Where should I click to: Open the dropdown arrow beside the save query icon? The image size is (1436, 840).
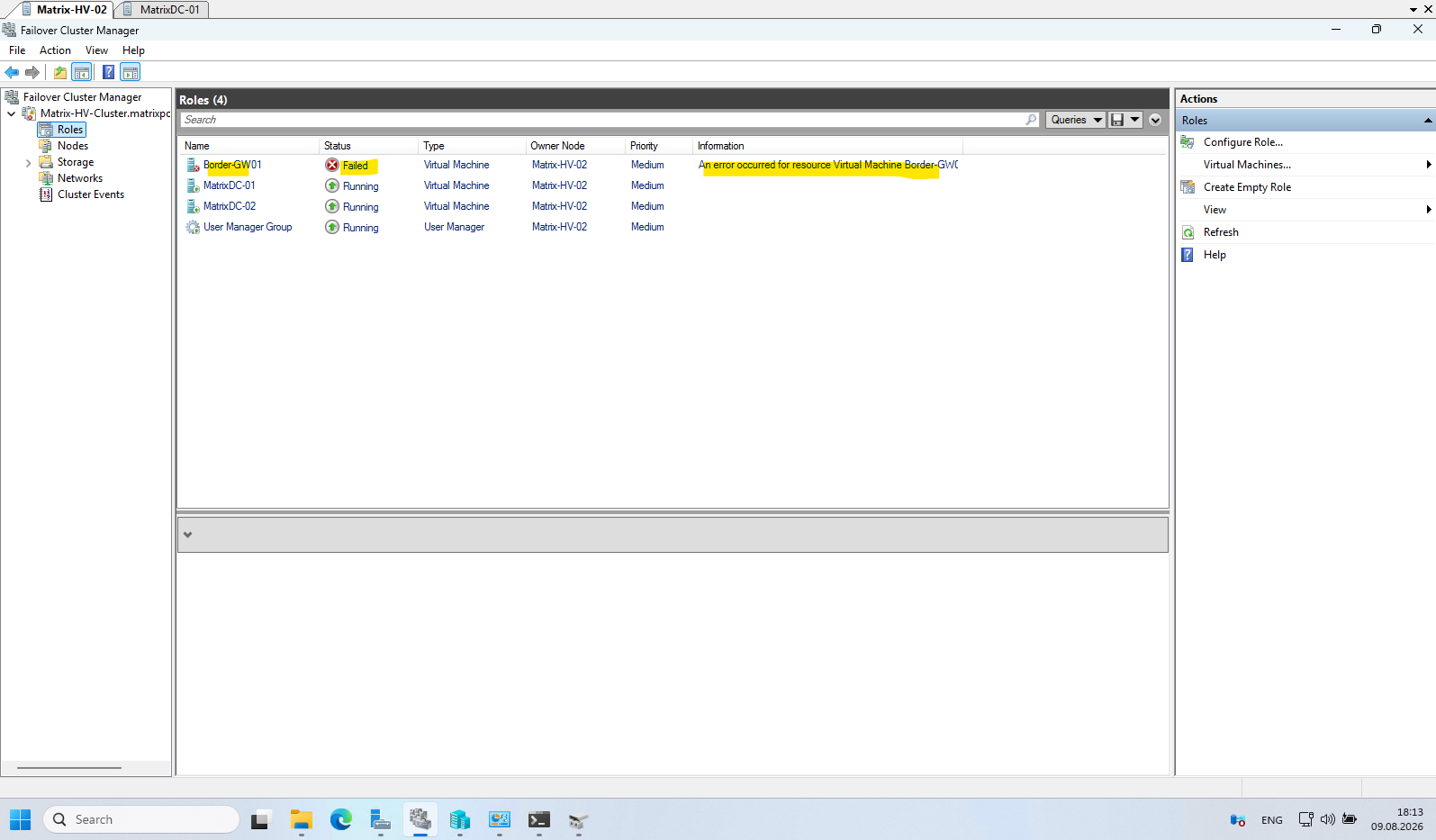point(1134,120)
